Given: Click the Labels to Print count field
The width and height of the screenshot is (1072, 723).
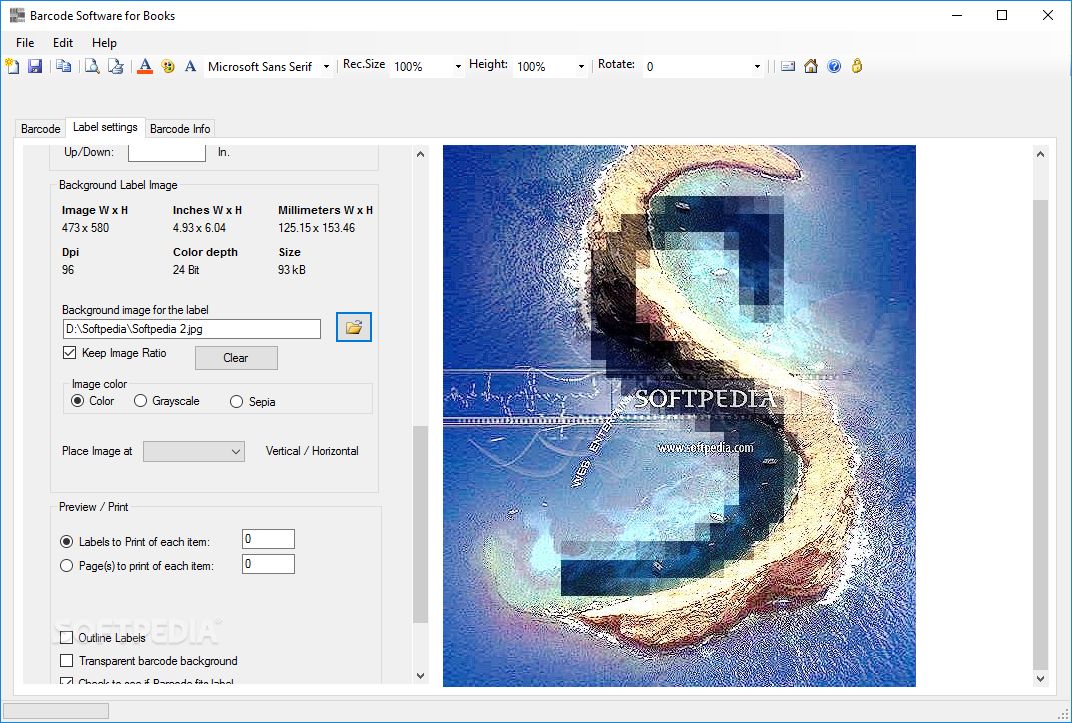Looking at the screenshot, I should coord(268,539).
